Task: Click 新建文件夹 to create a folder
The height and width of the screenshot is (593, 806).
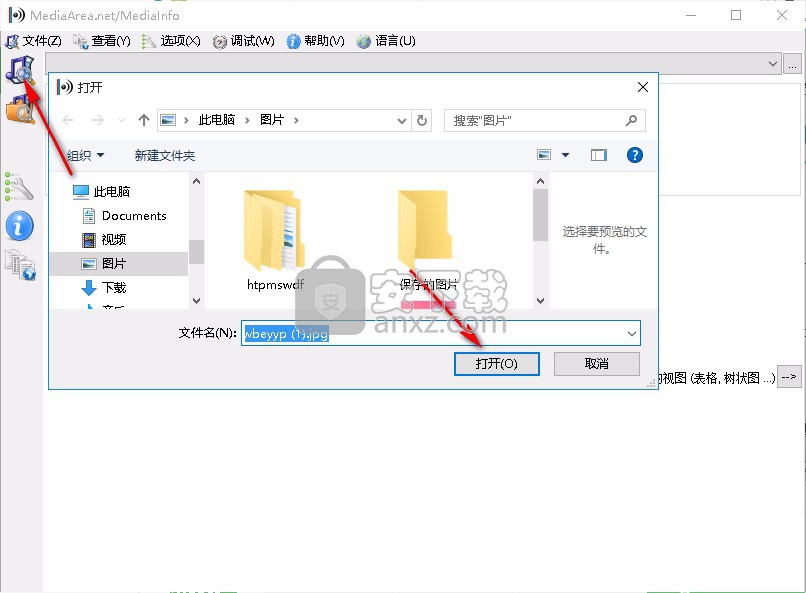Action: [165, 156]
